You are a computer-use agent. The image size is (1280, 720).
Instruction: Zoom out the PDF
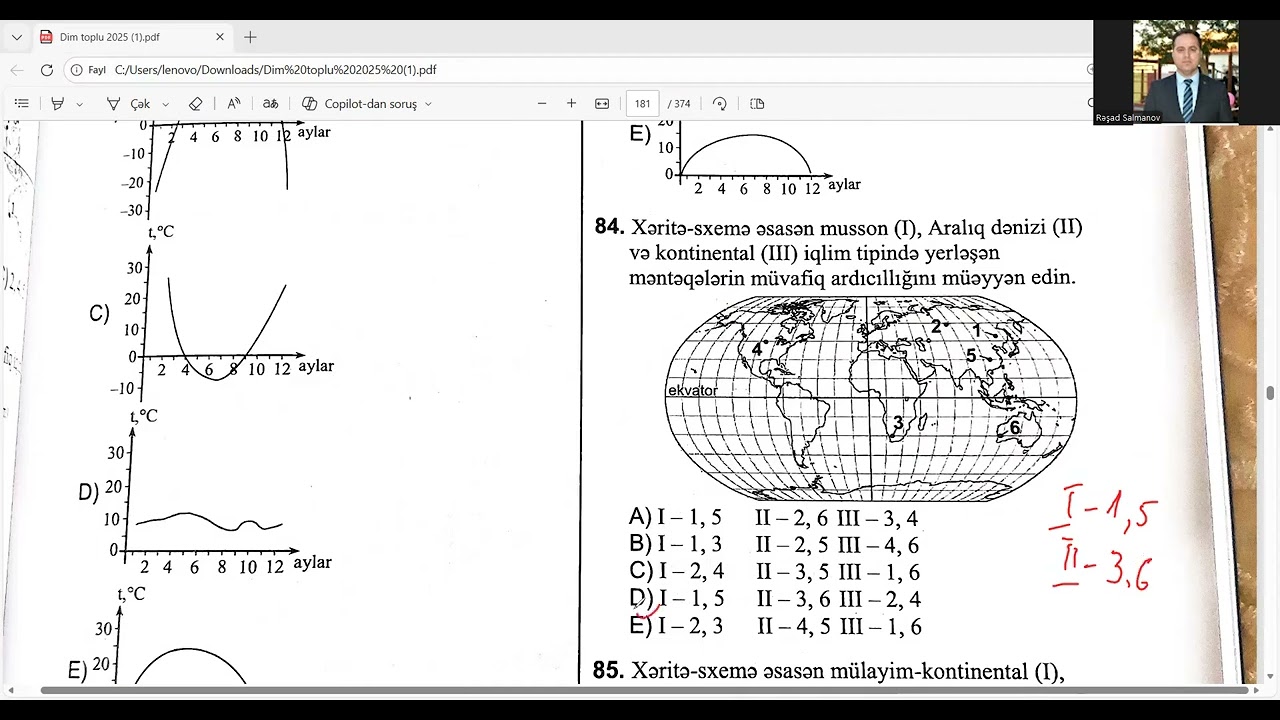542,103
